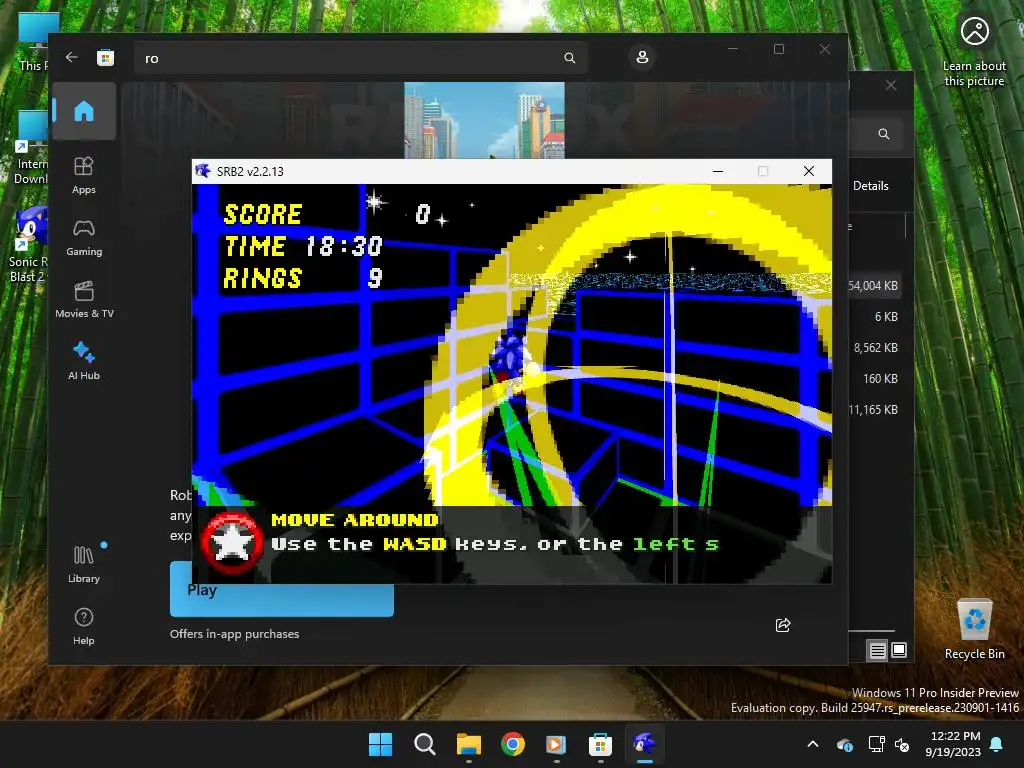Open the Windows Start menu
The image size is (1024, 768).
(380, 744)
